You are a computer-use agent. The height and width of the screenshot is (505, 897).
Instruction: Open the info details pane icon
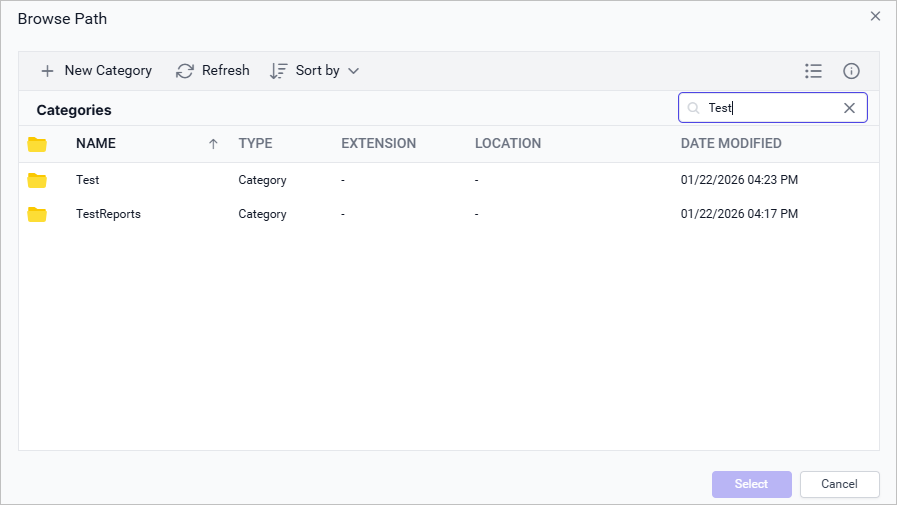pyautogui.click(x=851, y=71)
